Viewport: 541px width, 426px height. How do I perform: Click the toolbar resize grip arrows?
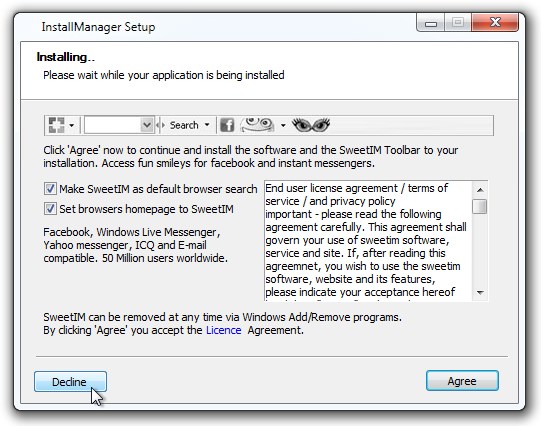click(x=160, y=125)
